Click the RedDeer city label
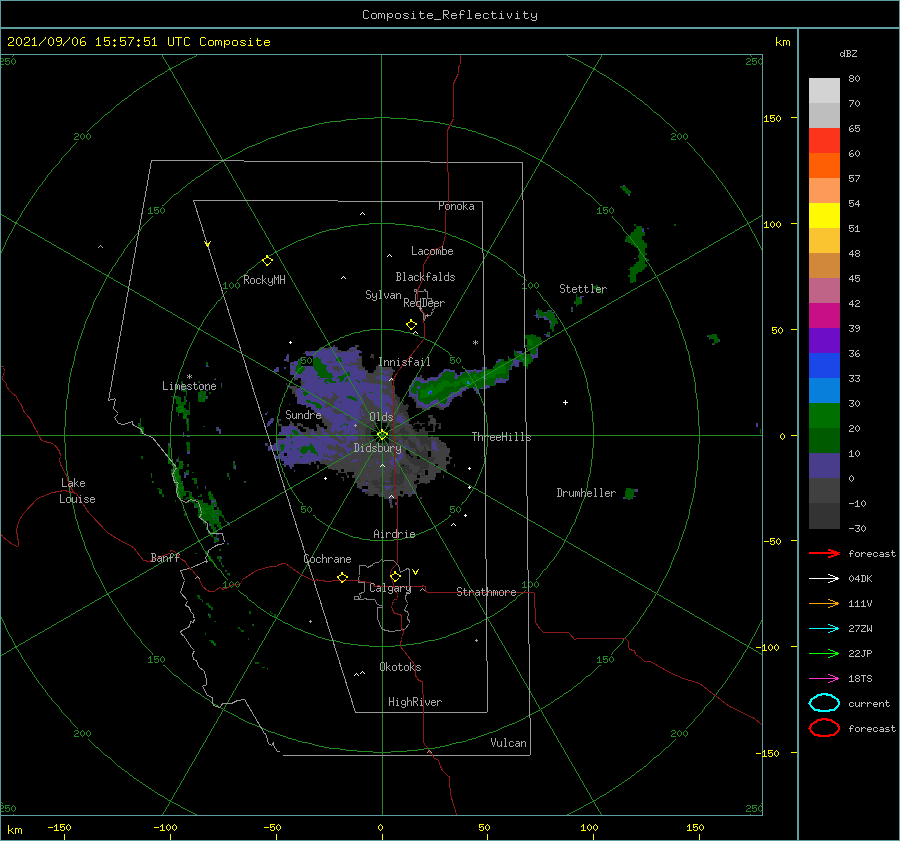 tap(424, 303)
